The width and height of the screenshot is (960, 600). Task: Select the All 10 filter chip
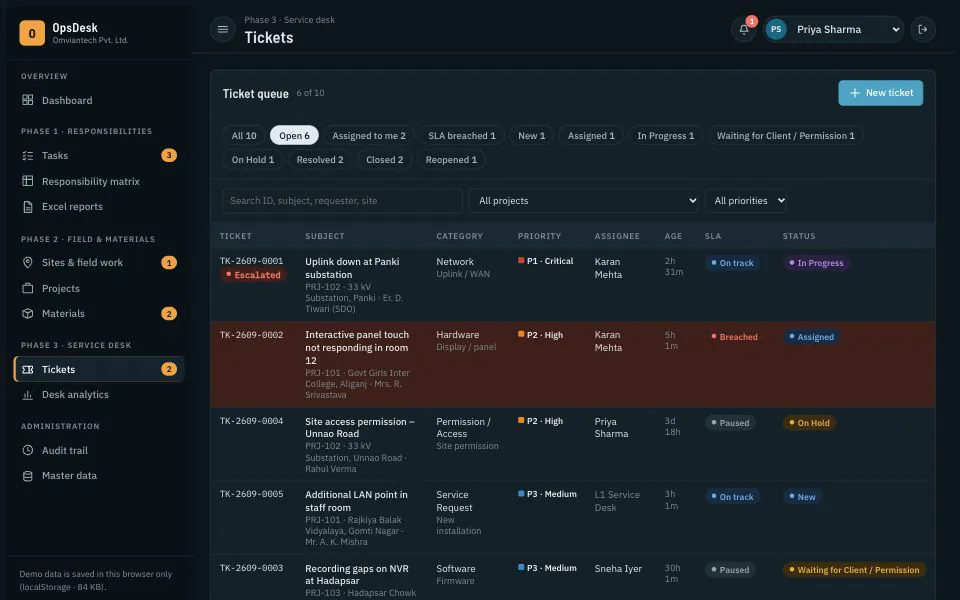(x=244, y=136)
